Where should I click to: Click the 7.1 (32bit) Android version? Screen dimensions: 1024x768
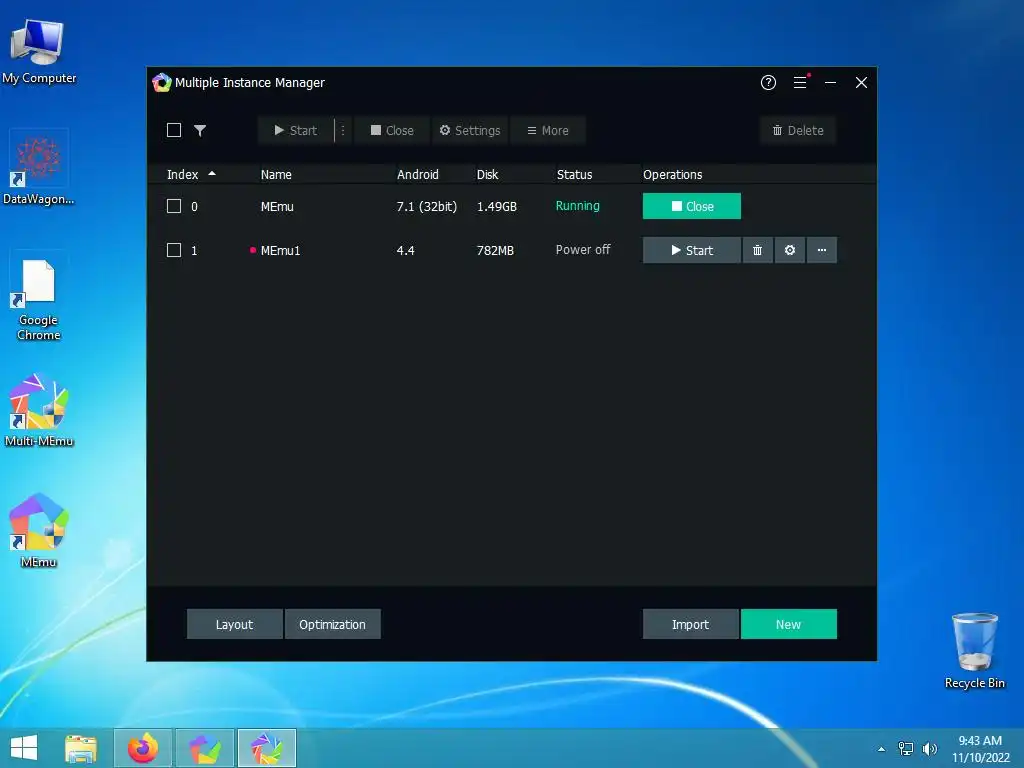(x=426, y=206)
